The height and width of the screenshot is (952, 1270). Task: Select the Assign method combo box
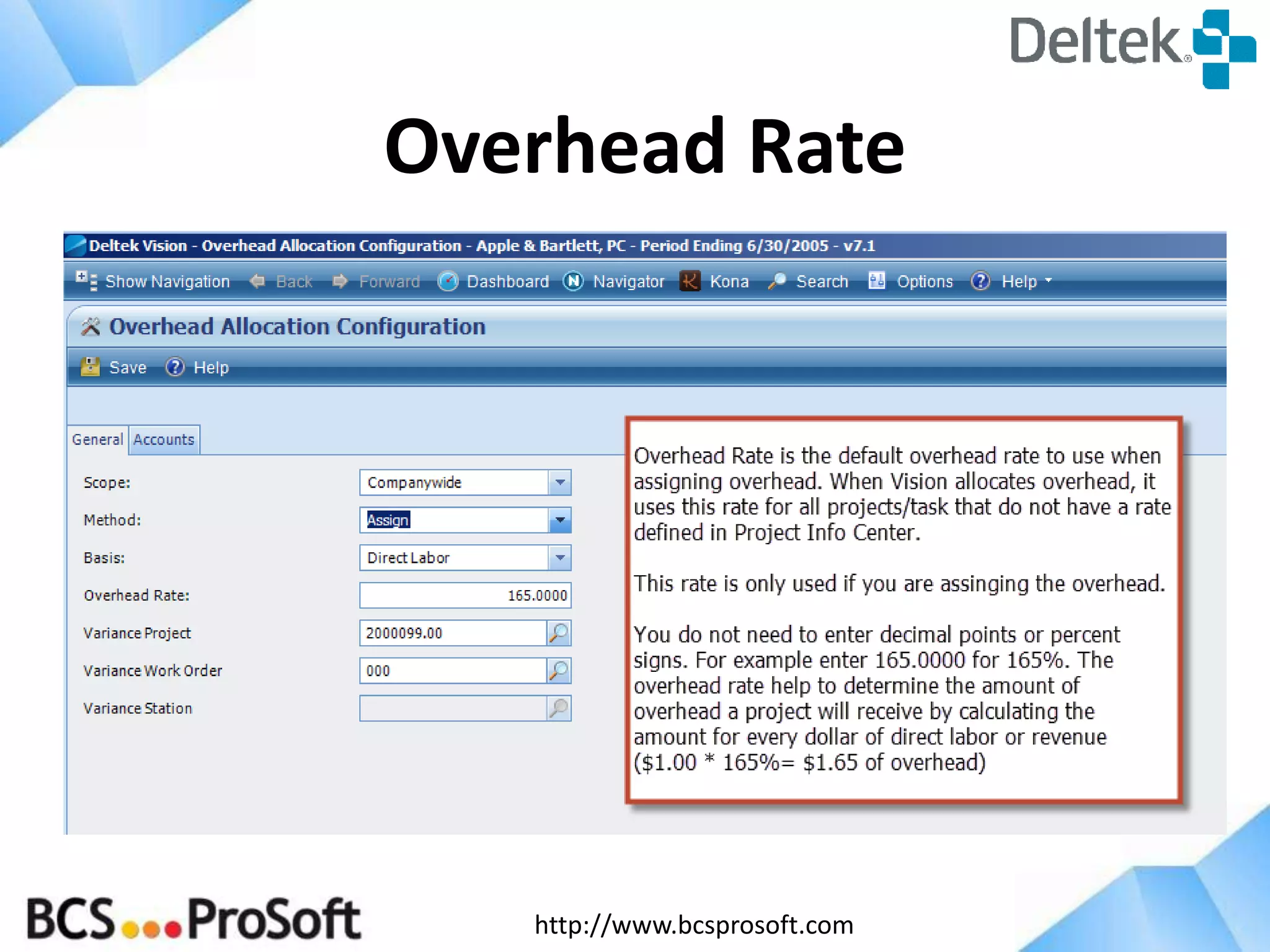(465, 520)
